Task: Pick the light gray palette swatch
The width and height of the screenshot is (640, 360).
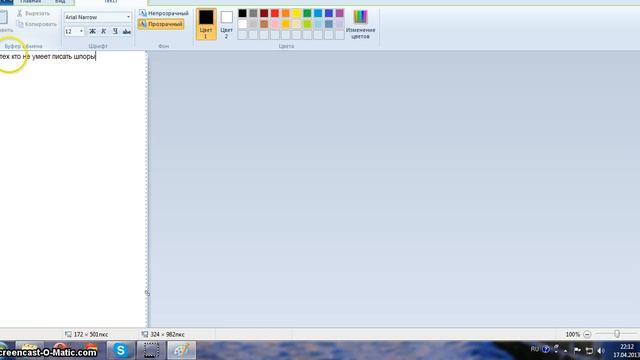Action: [253, 24]
